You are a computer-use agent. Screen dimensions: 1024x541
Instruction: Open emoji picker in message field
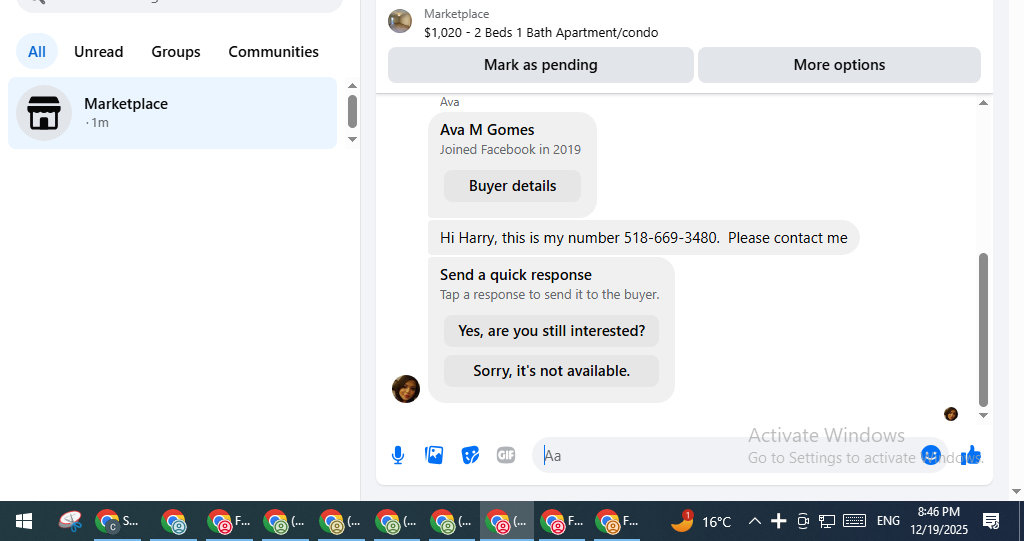tap(931, 455)
